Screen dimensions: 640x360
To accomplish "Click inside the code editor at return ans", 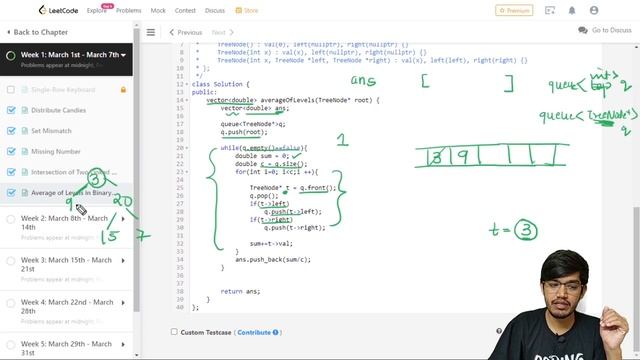I will (240, 291).
